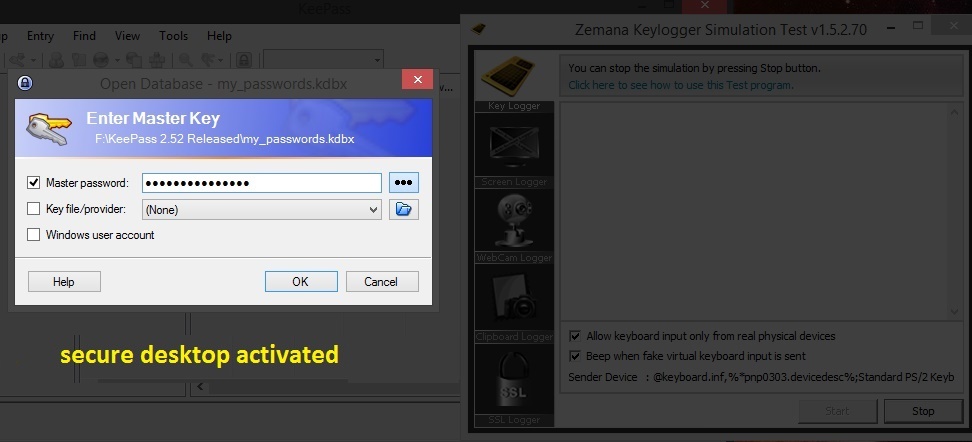The width and height of the screenshot is (972, 442).
Task: Focus the Master password input field
Action: [x=262, y=183]
